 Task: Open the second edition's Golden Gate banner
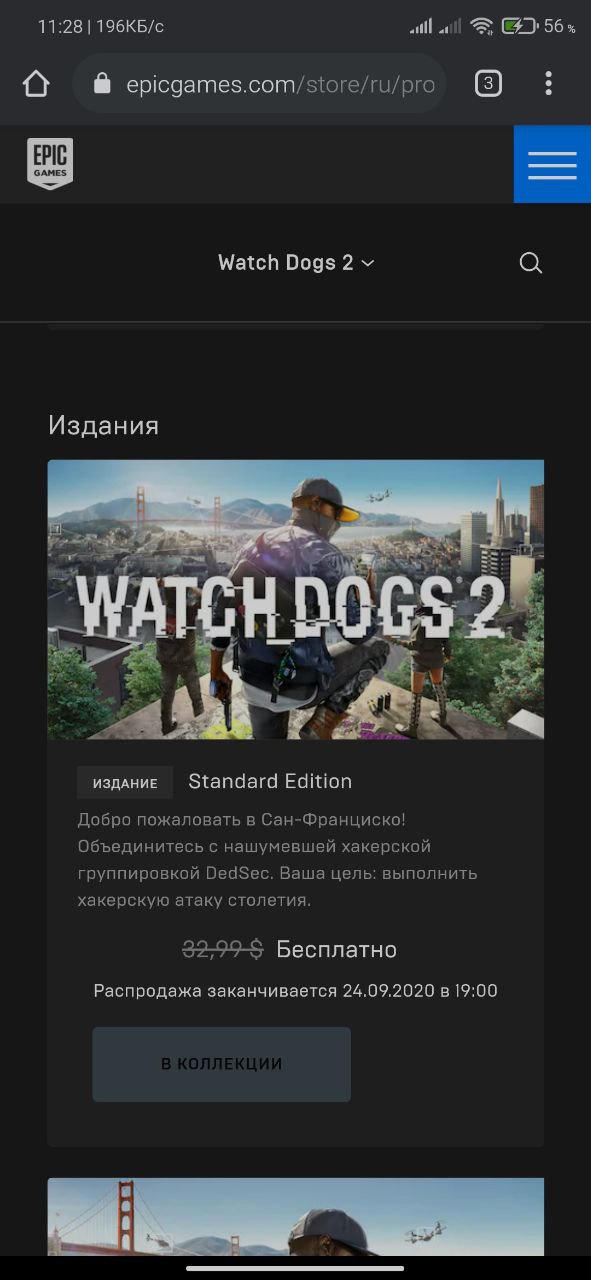point(296,1216)
